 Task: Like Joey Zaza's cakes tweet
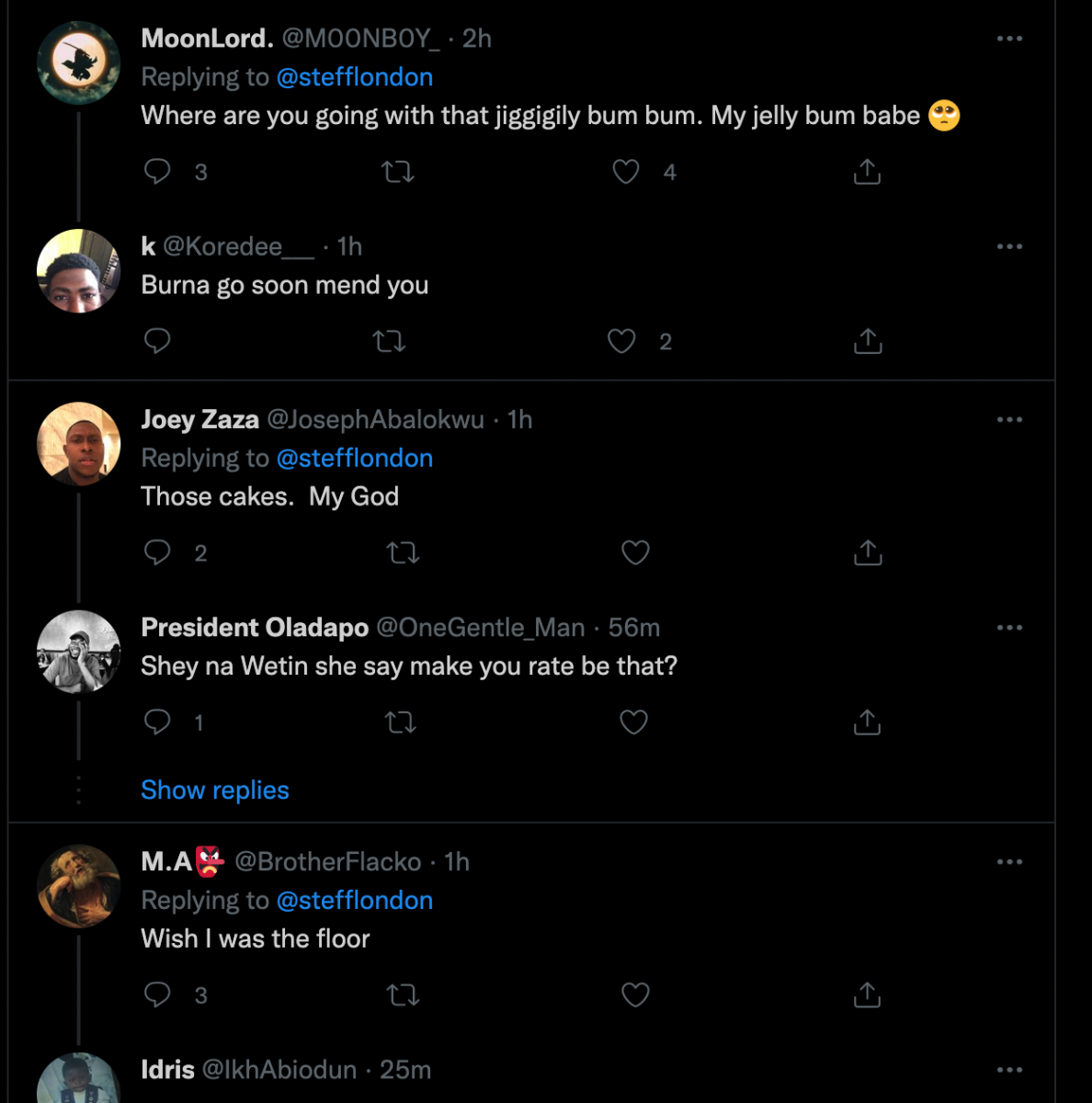pyautogui.click(x=635, y=552)
